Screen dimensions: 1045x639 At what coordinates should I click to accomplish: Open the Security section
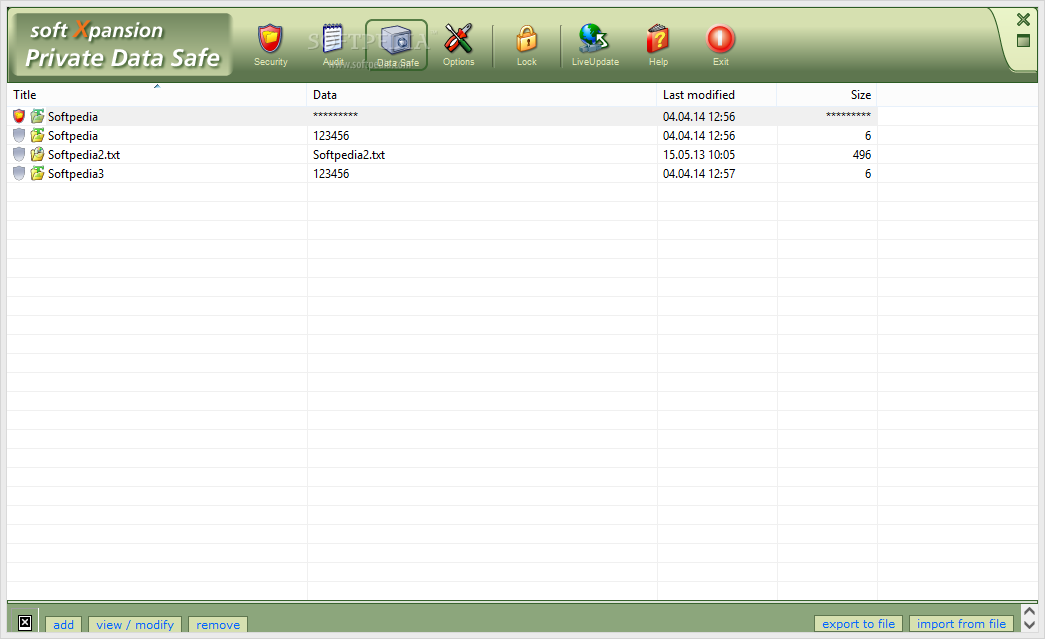click(x=271, y=45)
